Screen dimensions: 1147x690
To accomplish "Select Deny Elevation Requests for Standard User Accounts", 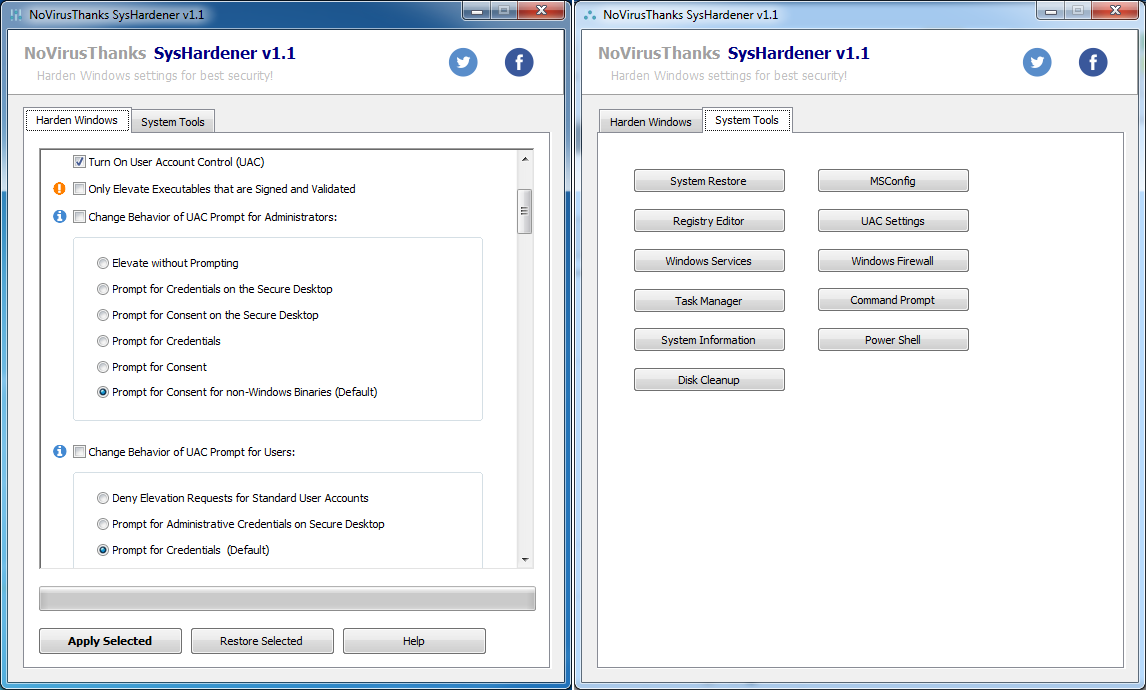I will coord(103,498).
